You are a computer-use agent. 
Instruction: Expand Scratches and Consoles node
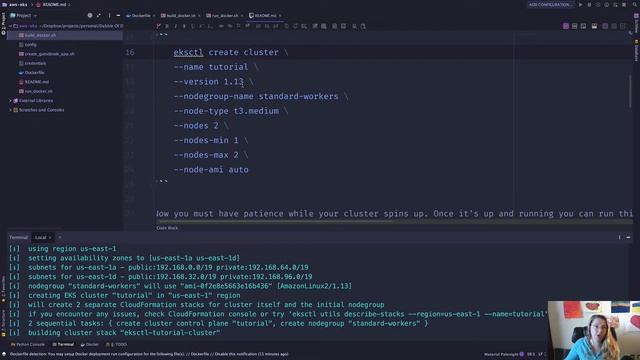coord(11,110)
